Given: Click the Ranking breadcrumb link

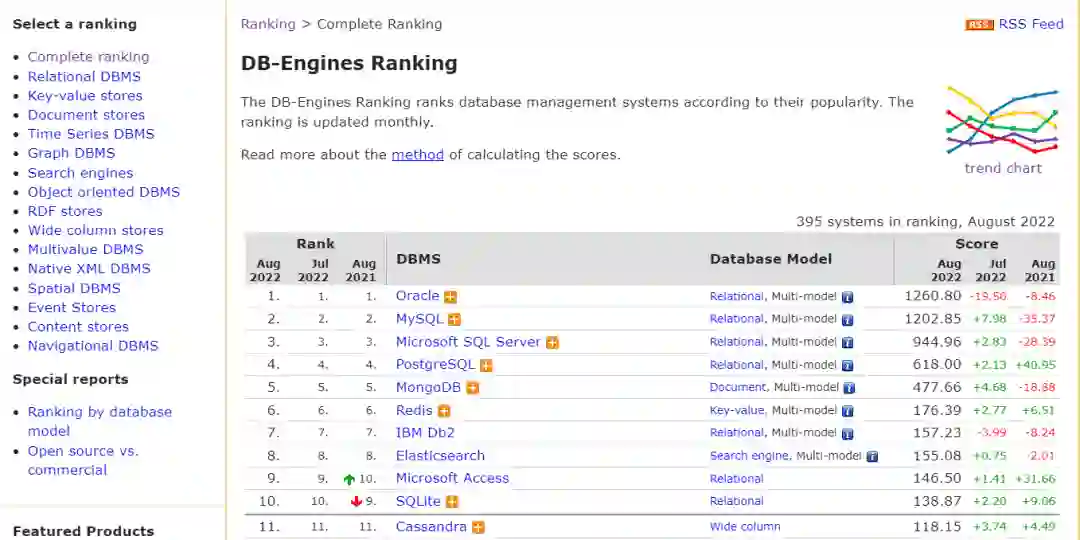Looking at the screenshot, I should (268, 24).
